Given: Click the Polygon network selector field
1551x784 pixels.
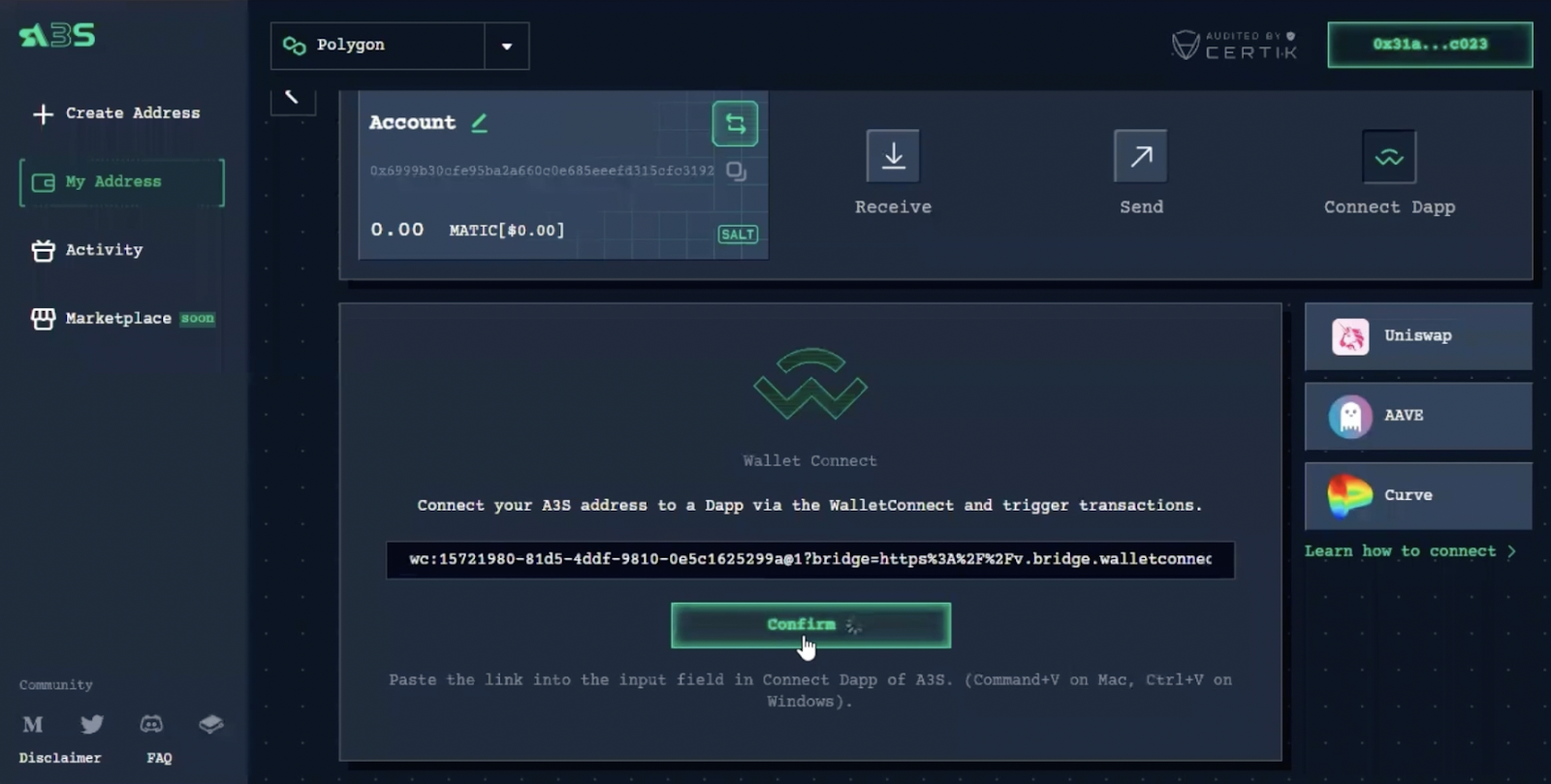Looking at the screenshot, I should pyautogui.click(x=399, y=46).
